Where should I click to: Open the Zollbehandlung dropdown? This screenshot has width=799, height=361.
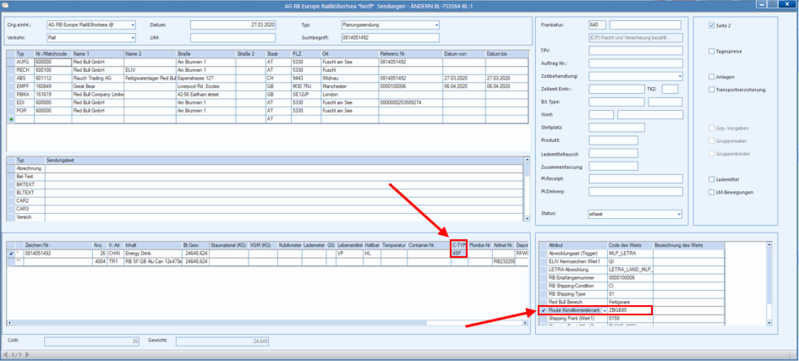pos(680,76)
